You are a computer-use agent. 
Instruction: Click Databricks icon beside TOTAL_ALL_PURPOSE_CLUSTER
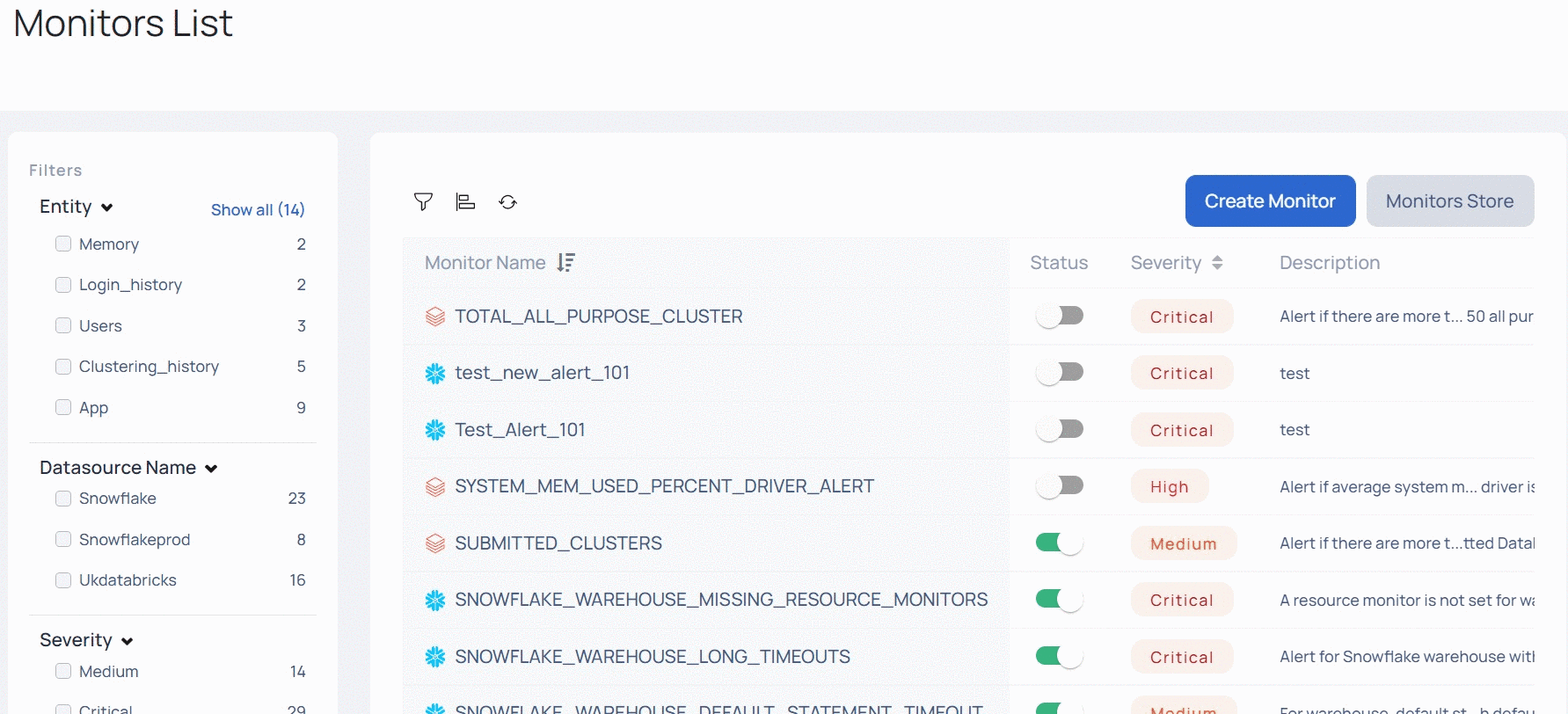click(435, 317)
